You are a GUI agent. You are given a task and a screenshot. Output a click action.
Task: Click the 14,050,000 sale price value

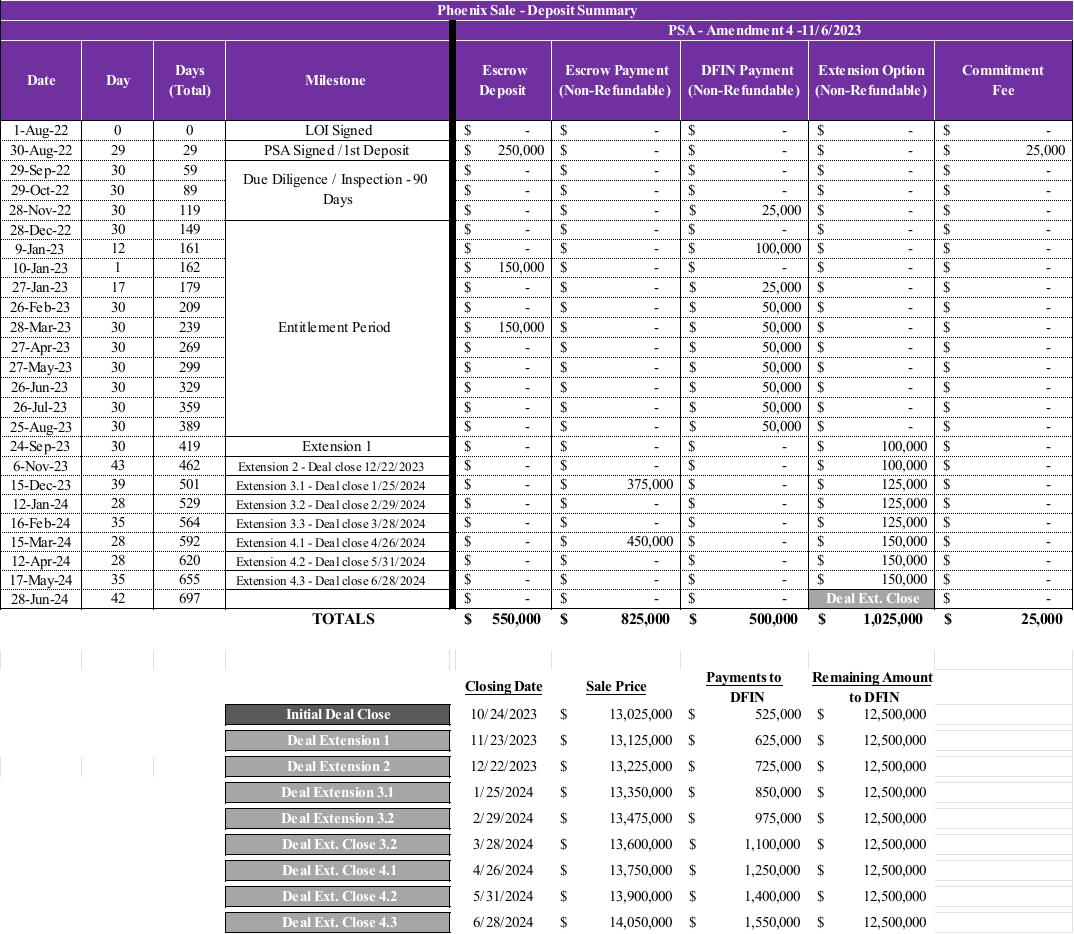641,922
